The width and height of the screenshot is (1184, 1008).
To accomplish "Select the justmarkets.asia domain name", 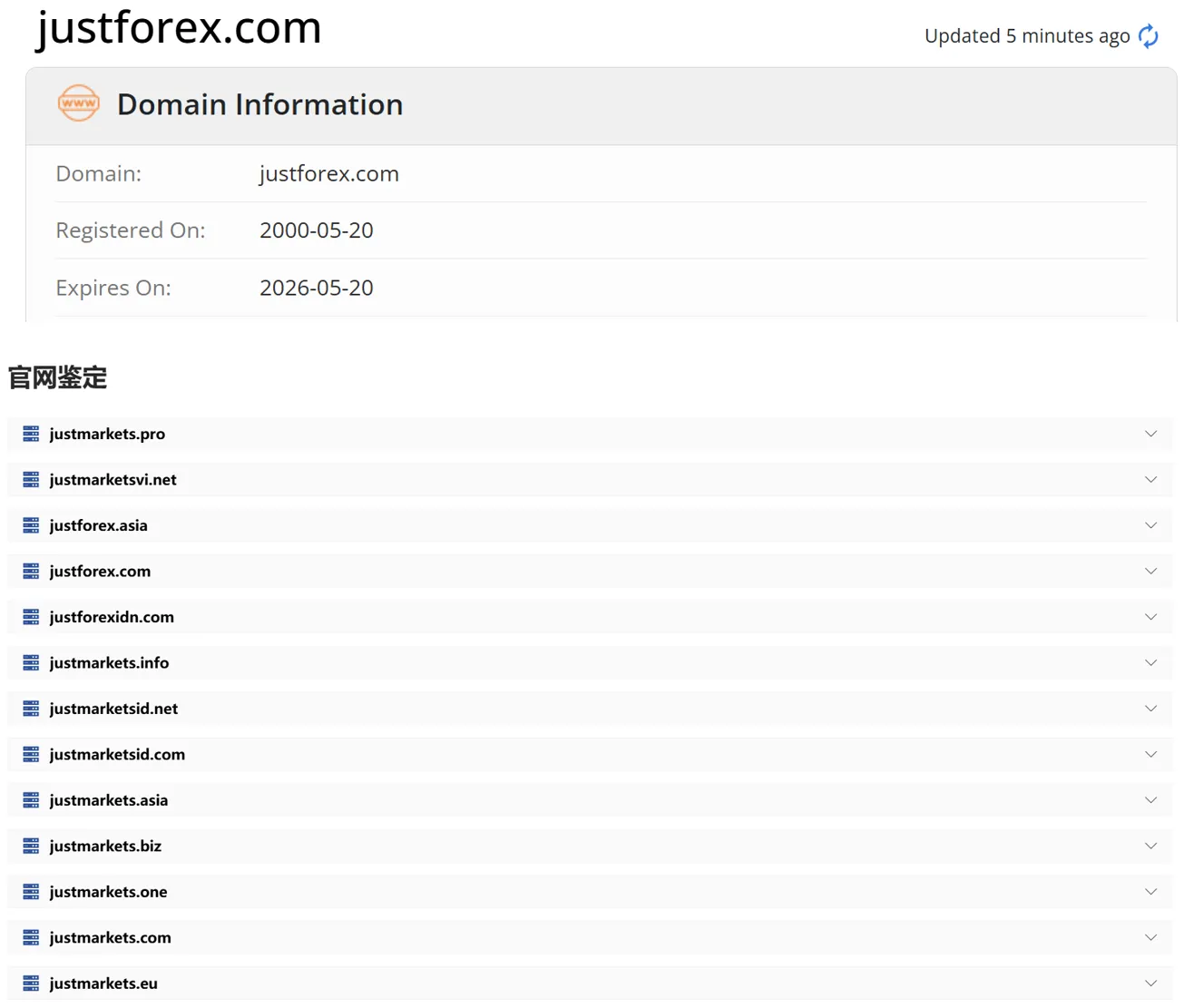I will tap(109, 800).
